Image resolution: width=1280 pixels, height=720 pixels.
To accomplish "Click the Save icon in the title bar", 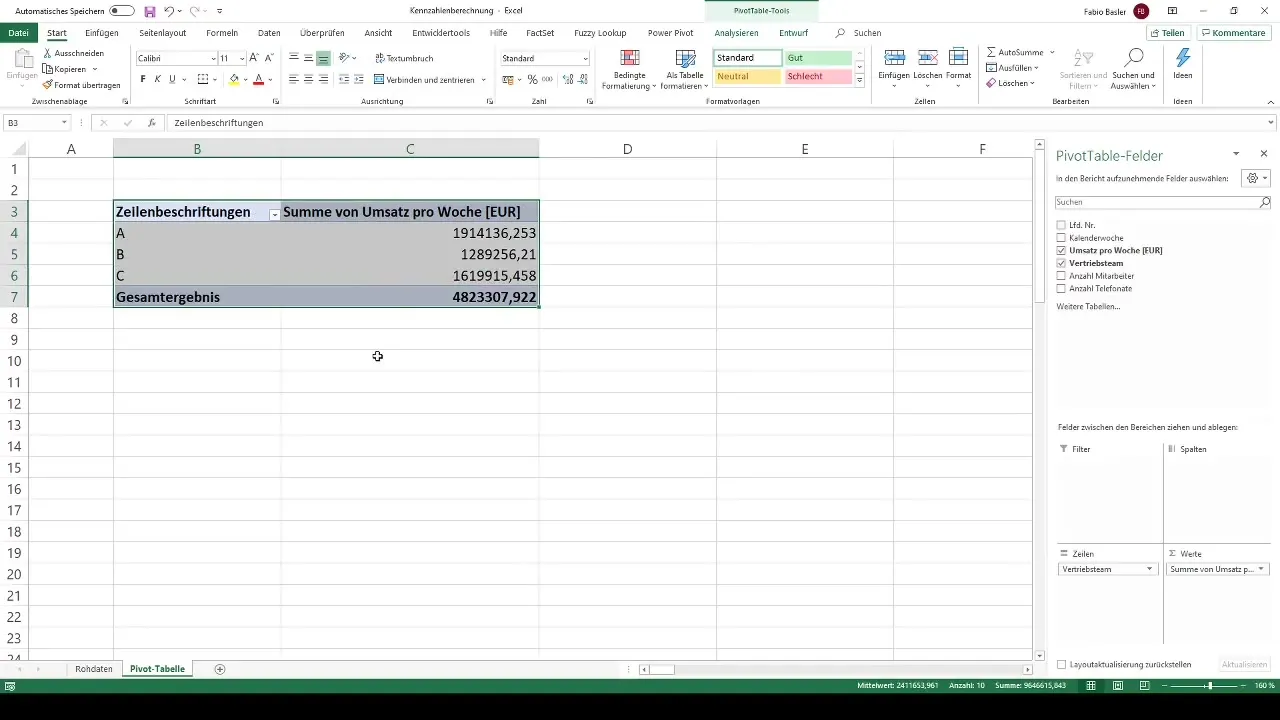I will point(150,11).
